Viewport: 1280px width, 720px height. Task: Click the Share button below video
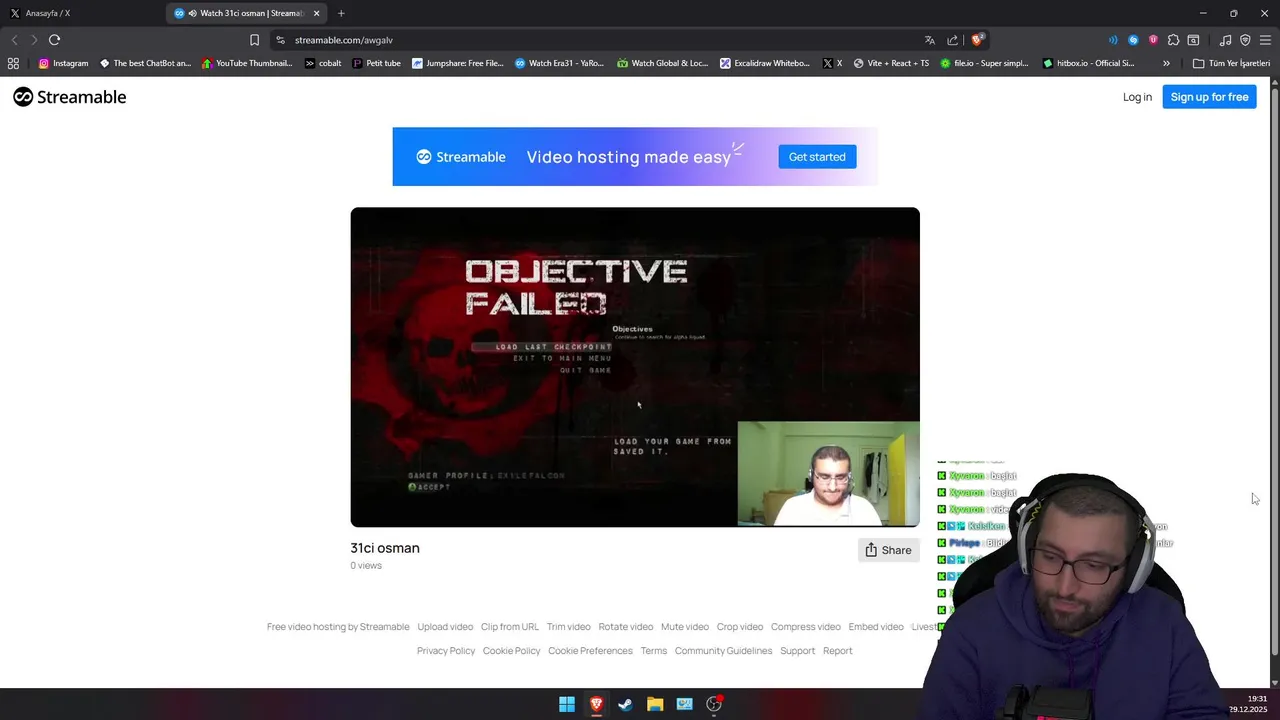click(888, 550)
